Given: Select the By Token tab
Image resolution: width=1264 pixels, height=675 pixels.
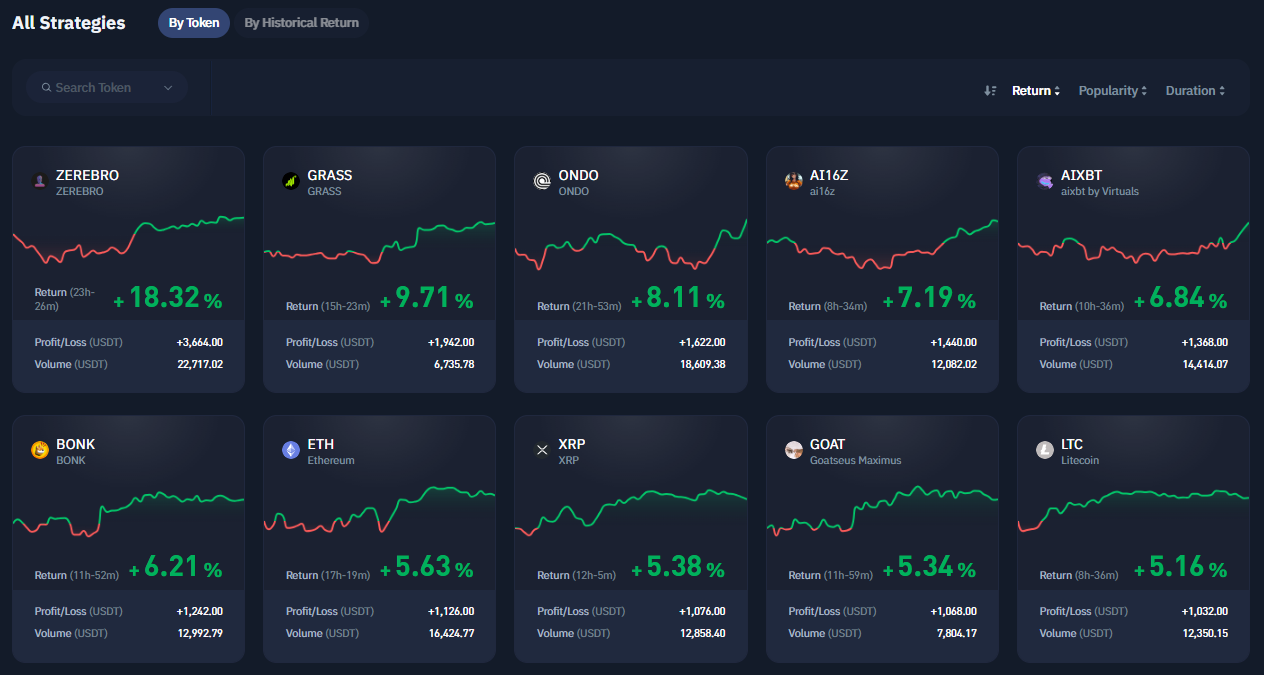Looking at the screenshot, I should pos(194,23).
